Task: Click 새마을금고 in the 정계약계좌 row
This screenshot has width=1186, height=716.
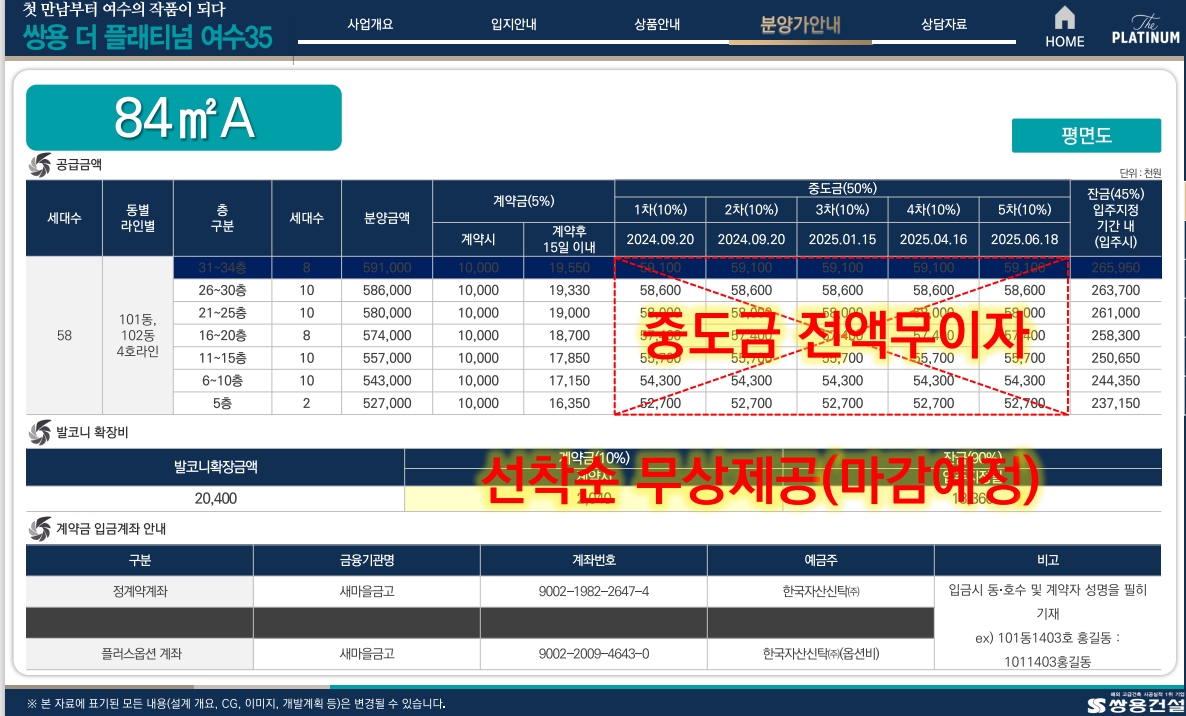Action: 367,592
